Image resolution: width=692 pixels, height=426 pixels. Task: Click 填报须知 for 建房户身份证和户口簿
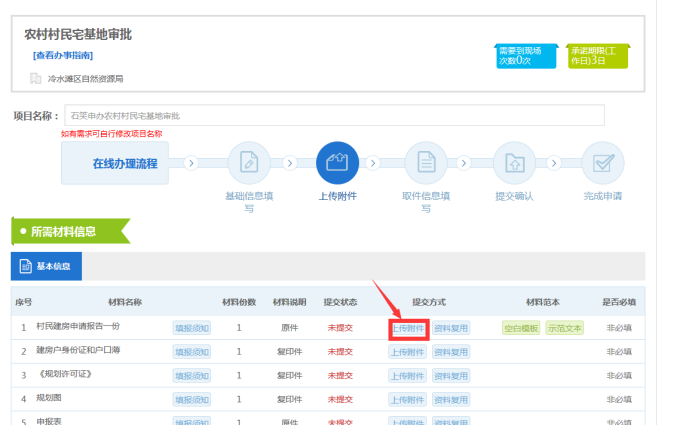[192, 352]
